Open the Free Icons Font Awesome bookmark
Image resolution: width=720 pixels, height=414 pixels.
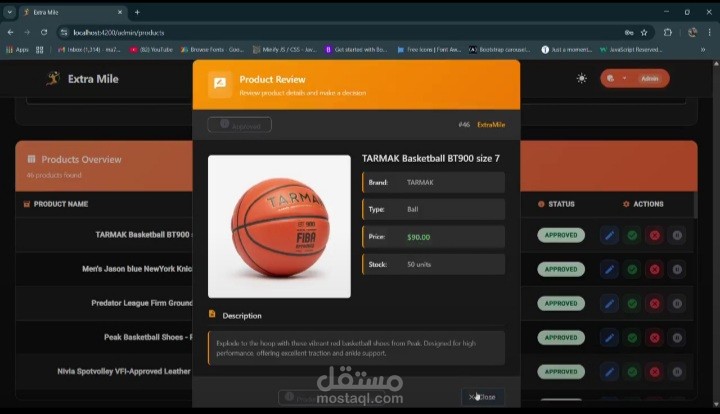pyautogui.click(x=429, y=50)
